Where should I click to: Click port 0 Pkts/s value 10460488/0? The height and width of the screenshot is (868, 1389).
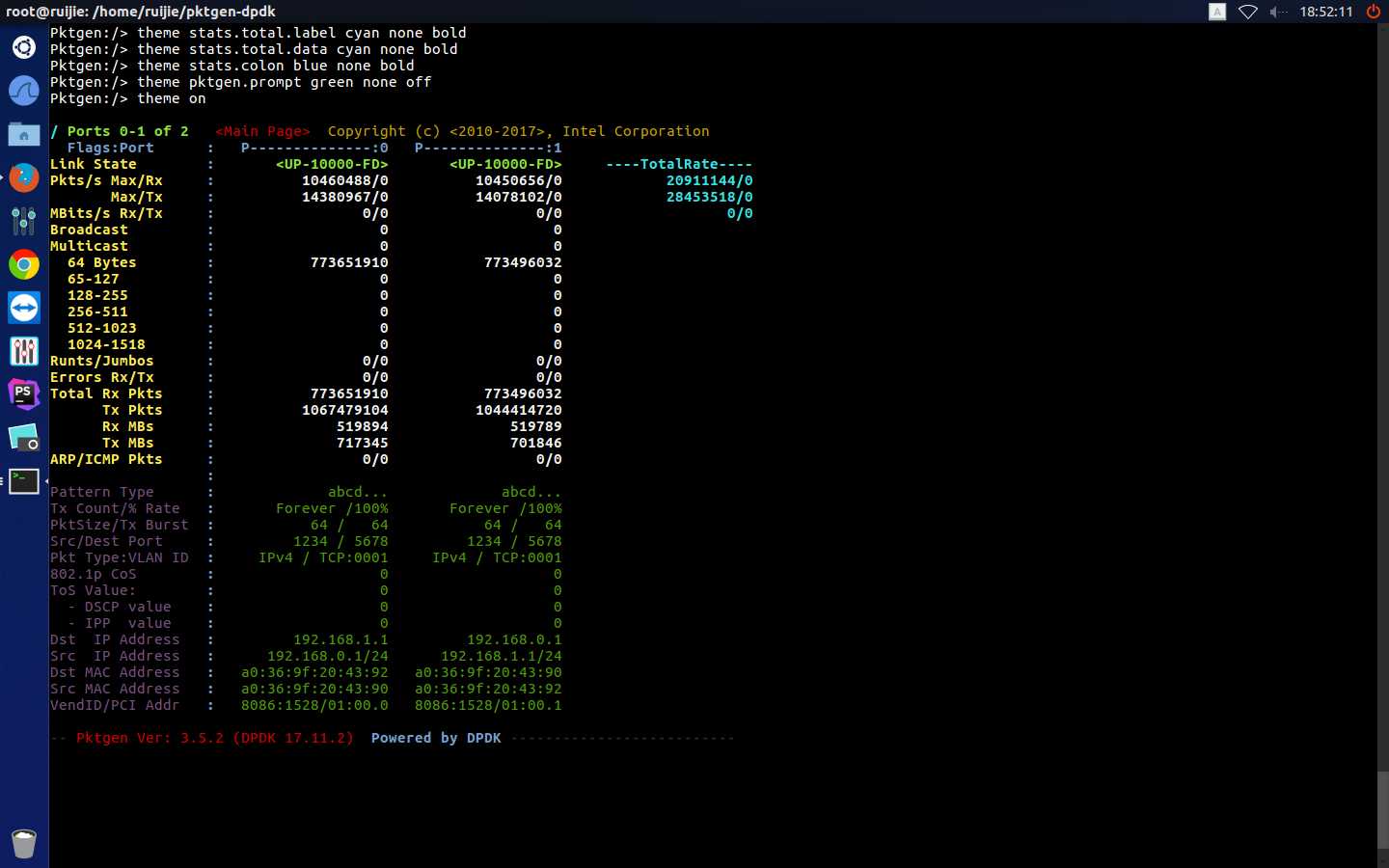click(344, 180)
